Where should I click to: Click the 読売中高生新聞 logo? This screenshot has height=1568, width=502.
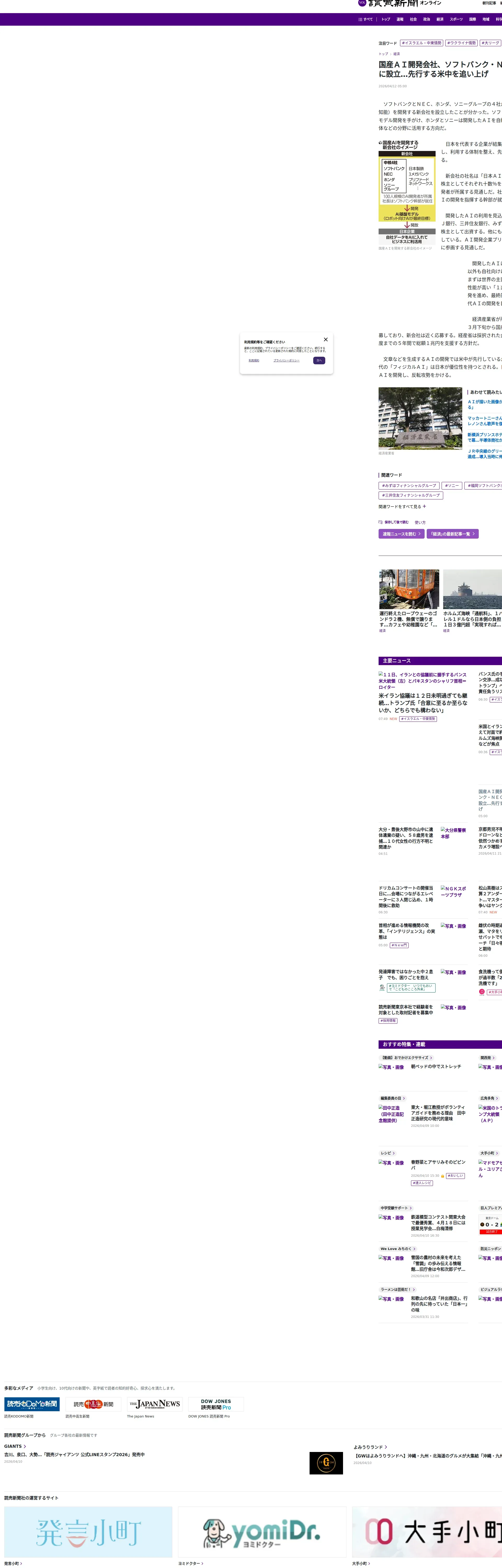[93, 1404]
